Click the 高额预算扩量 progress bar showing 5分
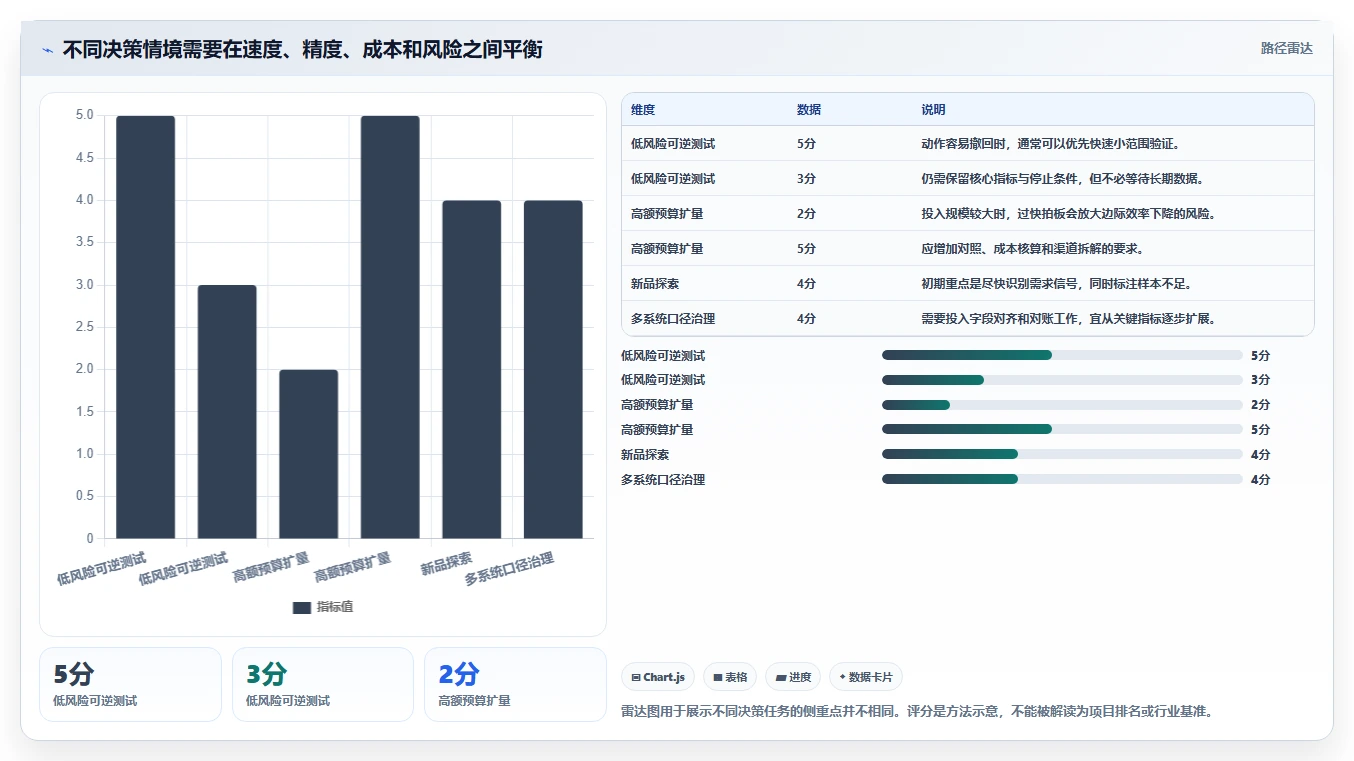The height and width of the screenshot is (761, 1354). (x=1062, y=429)
